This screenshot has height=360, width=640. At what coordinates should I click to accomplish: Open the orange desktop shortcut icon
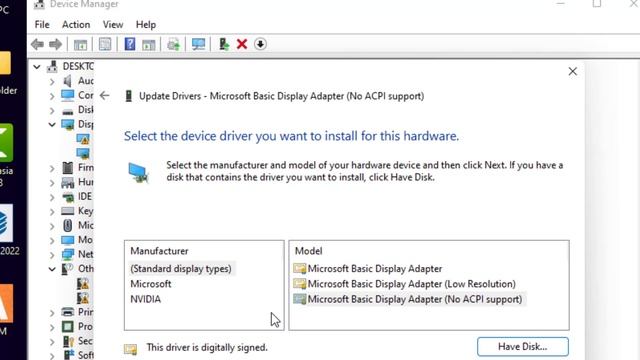[x=6, y=304]
